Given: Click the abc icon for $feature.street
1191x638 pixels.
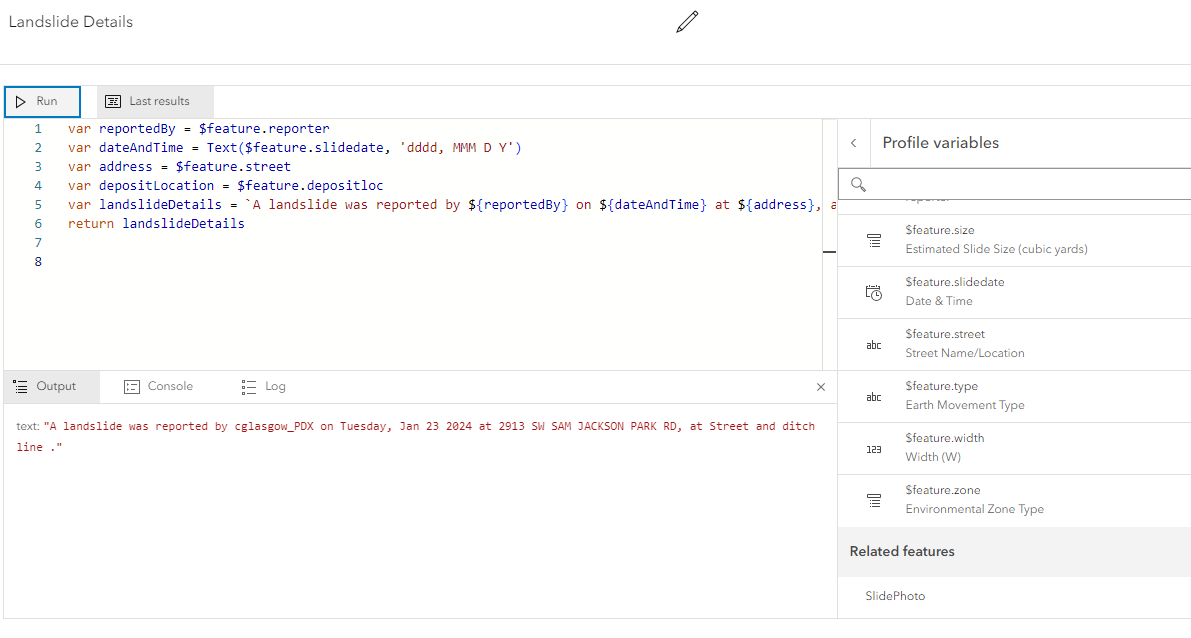Looking at the screenshot, I should 873,343.
